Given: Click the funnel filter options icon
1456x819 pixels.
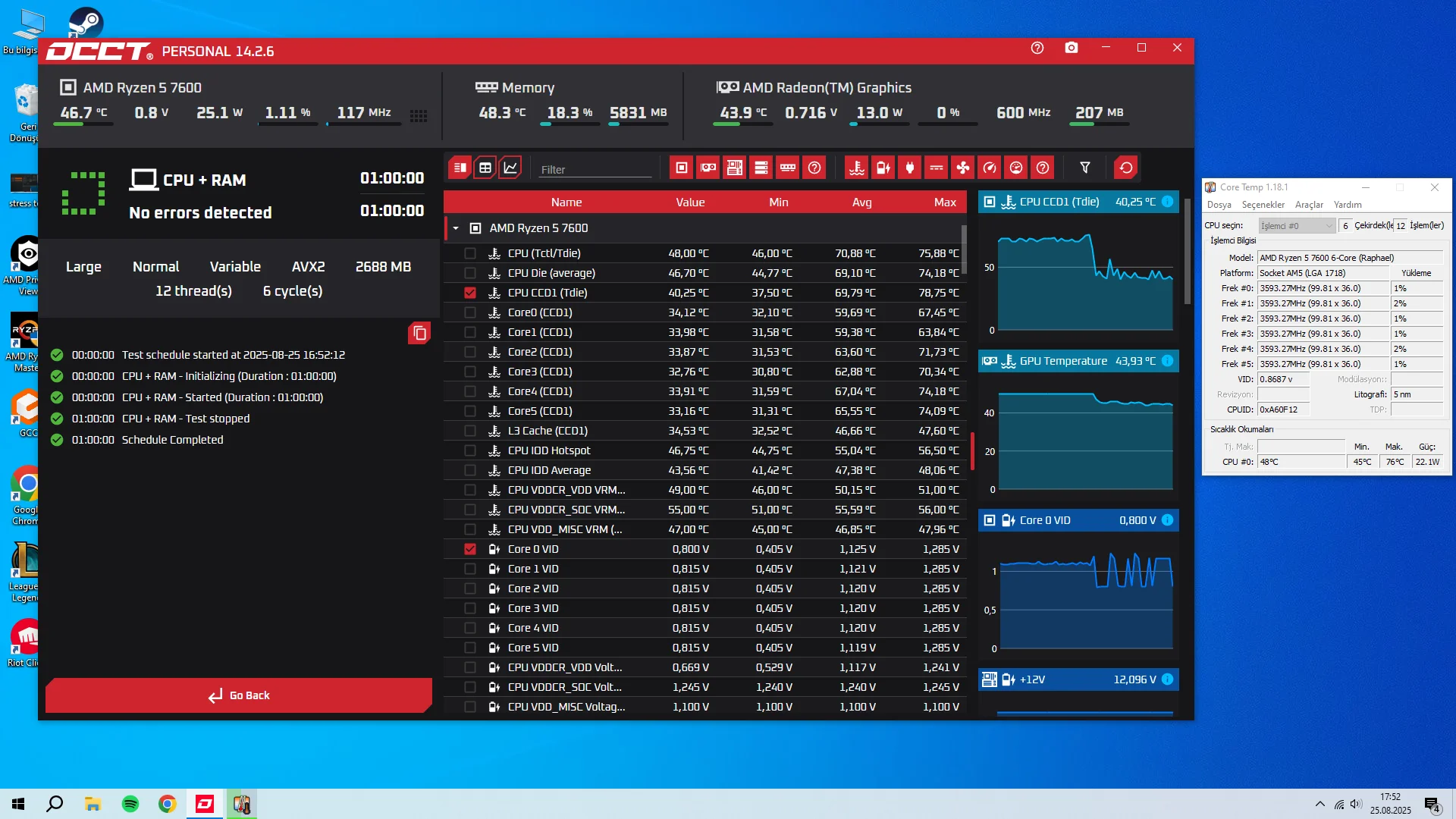Looking at the screenshot, I should point(1085,168).
